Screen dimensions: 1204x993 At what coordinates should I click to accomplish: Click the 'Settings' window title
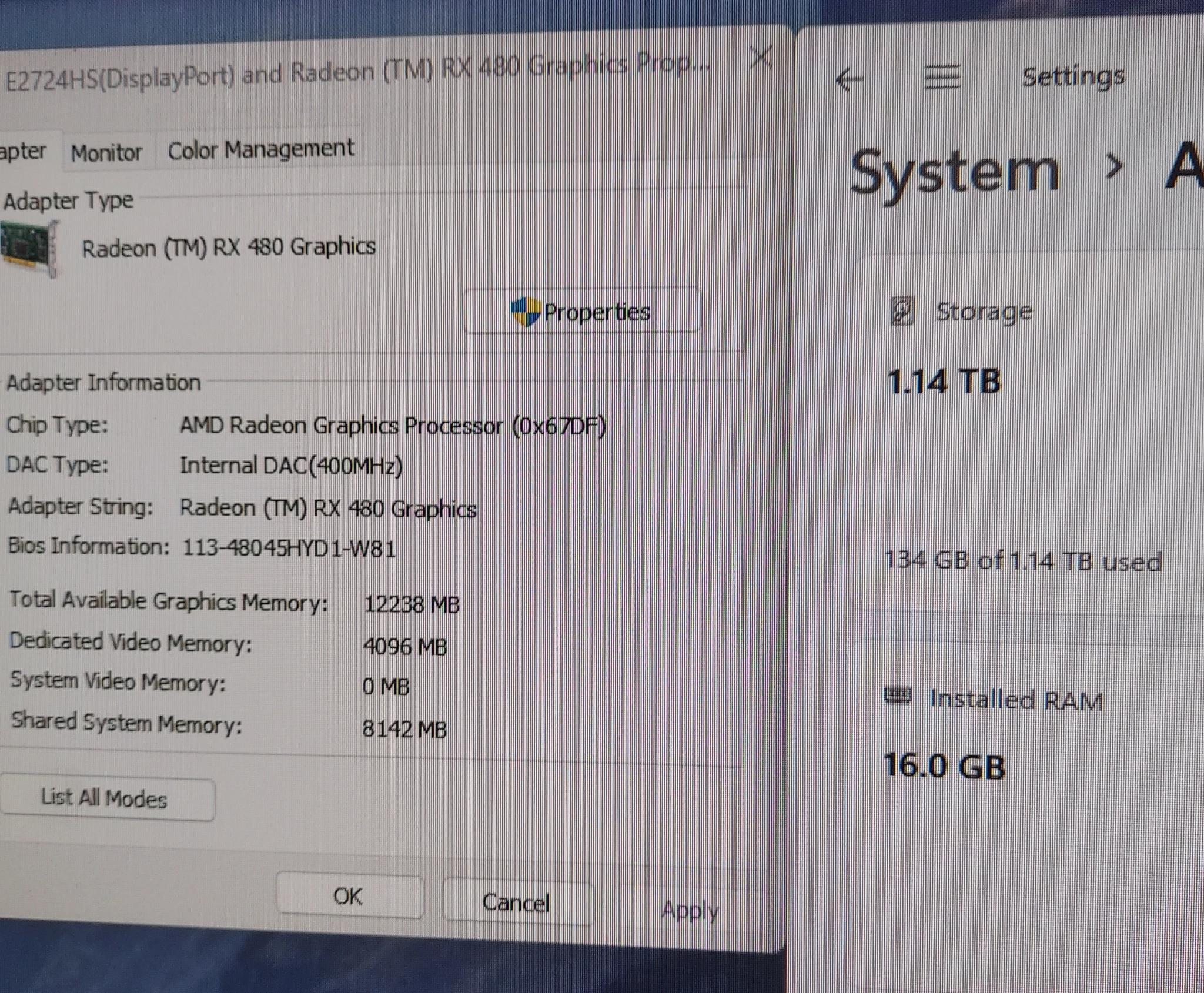pyautogui.click(x=1073, y=76)
